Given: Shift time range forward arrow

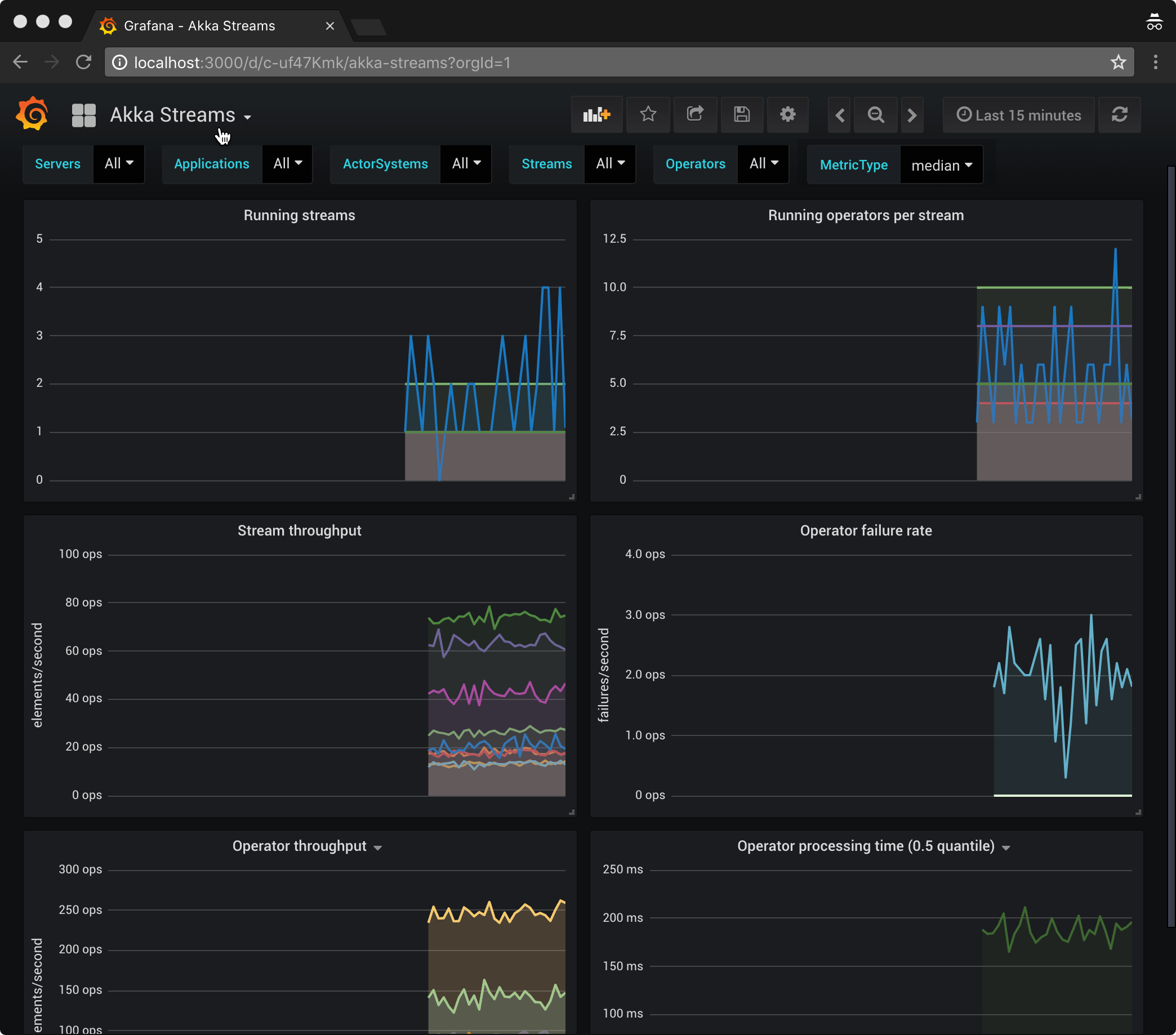Looking at the screenshot, I should pyautogui.click(x=912, y=115).
